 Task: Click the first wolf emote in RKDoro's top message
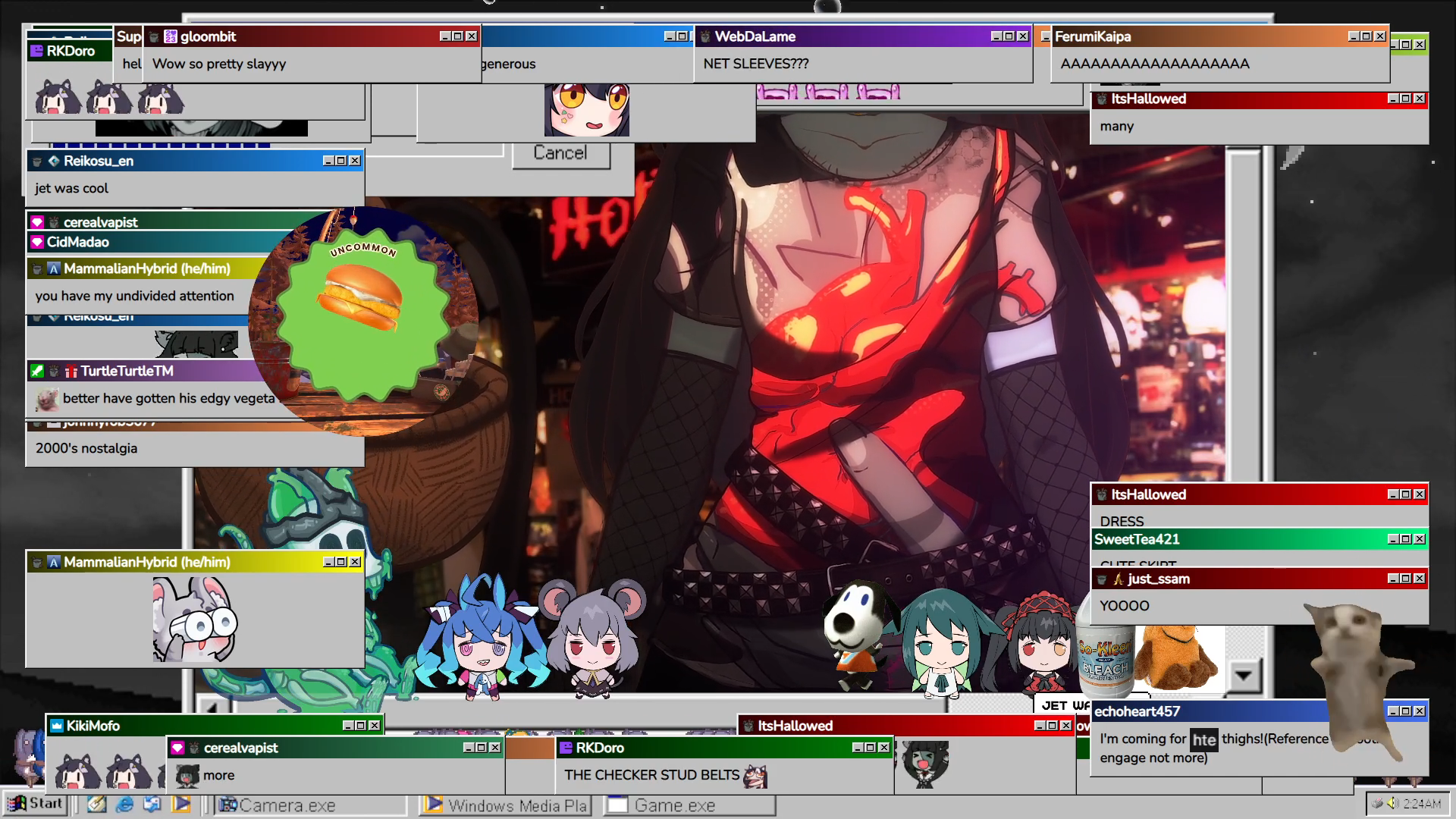coord(58,97)
